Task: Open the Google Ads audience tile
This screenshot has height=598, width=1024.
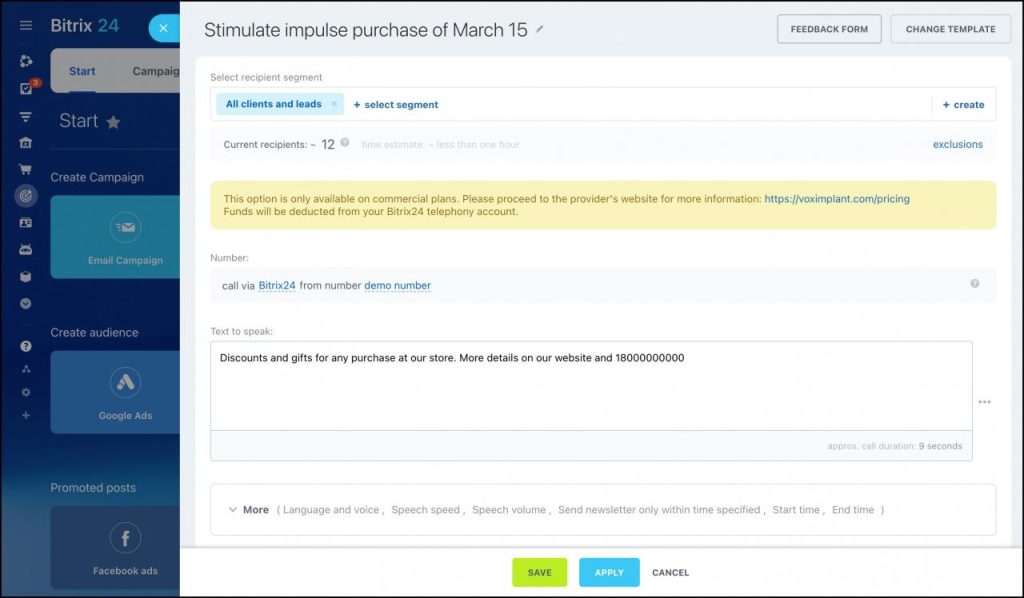Action: (115, 392)
